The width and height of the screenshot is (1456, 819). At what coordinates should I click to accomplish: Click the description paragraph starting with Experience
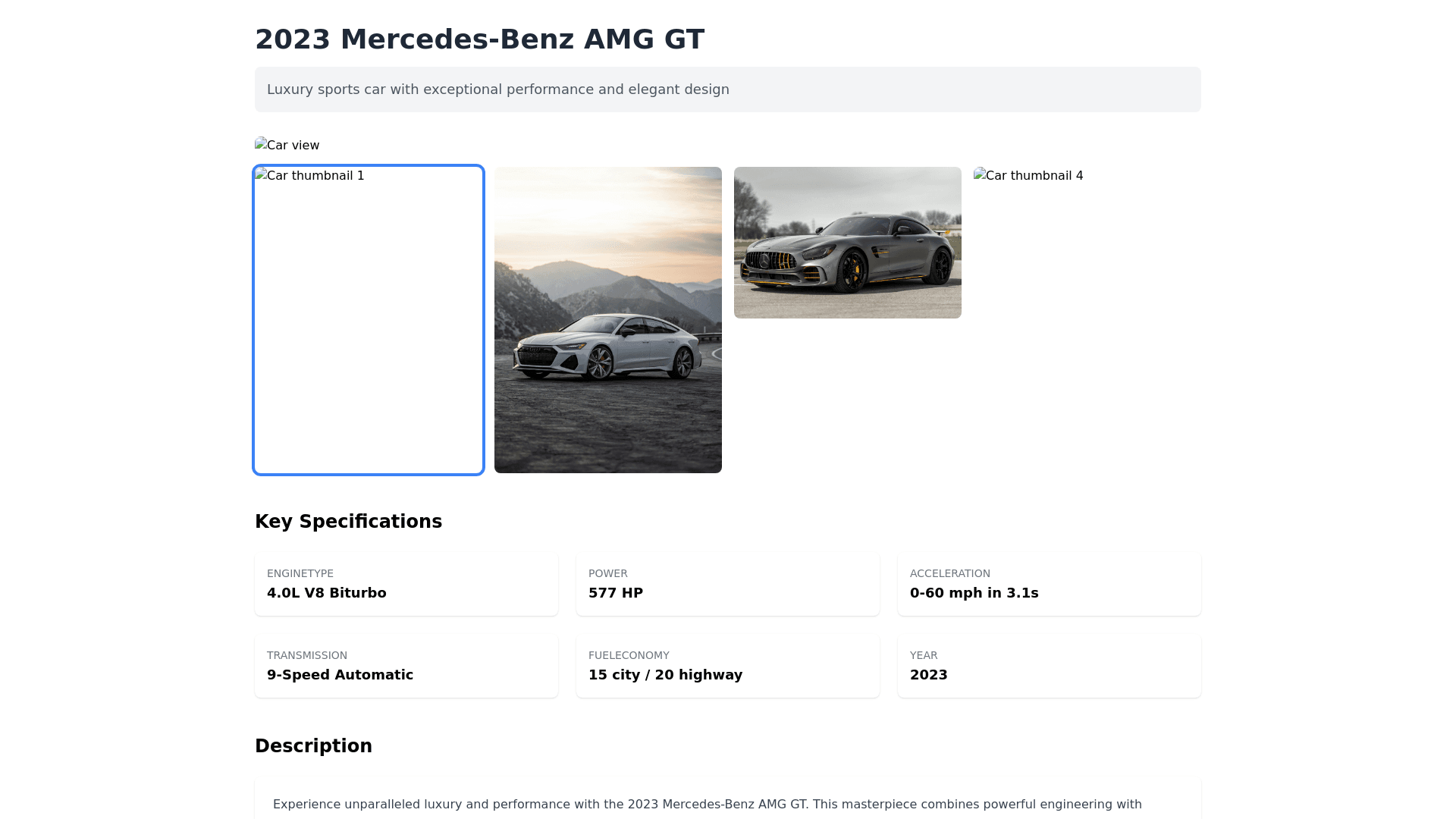(707, 804)
